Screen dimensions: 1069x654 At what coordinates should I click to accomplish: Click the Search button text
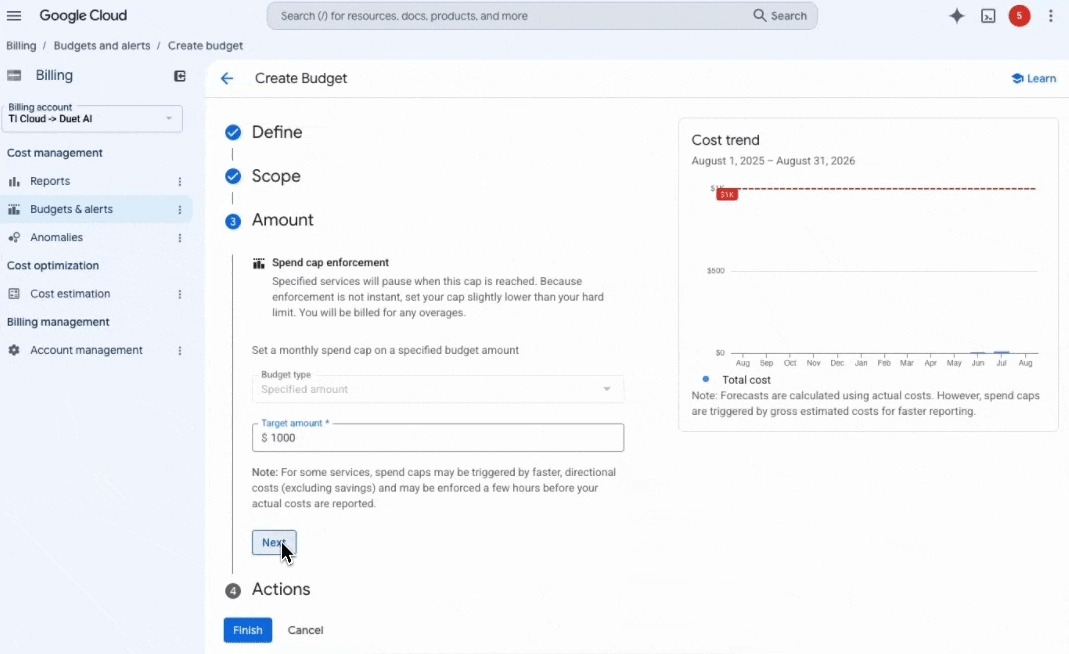click(789, 16)
